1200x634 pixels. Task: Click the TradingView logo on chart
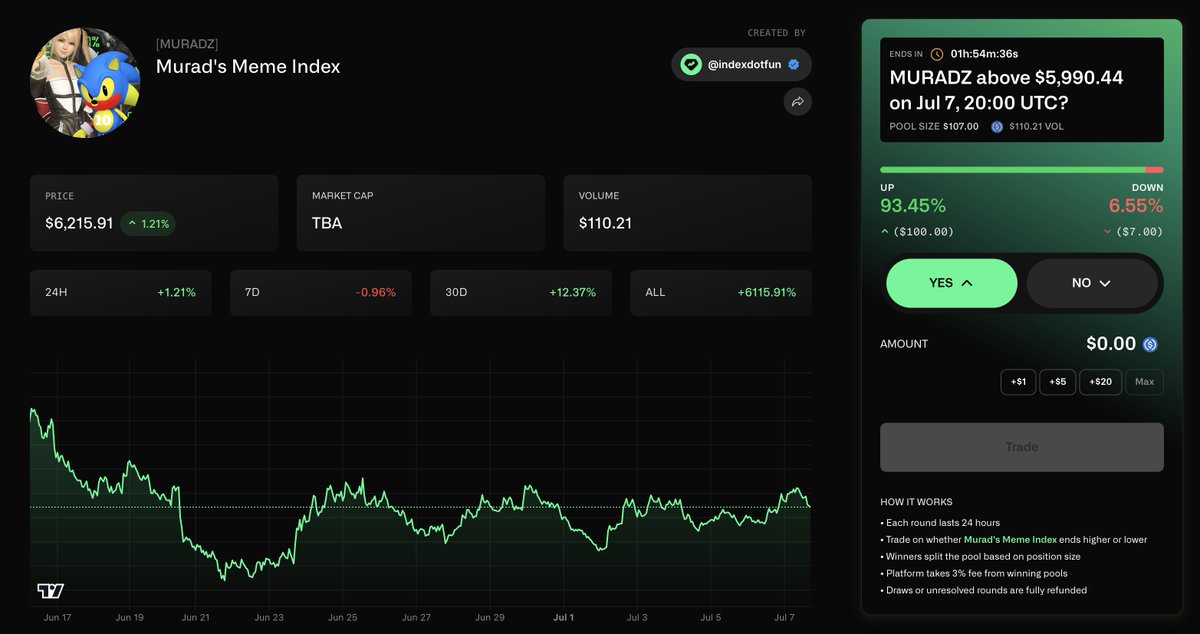click(50, 590)
